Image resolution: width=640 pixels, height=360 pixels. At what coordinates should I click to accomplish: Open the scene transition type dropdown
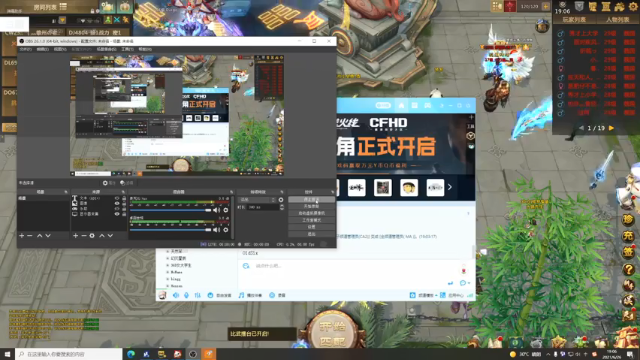[x=257, y=200]
